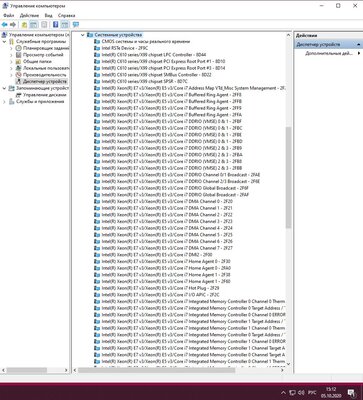This screenshot has height=400, width=363.
Task: Click the Back arrow toolbar icon
Action: (4, 25)
